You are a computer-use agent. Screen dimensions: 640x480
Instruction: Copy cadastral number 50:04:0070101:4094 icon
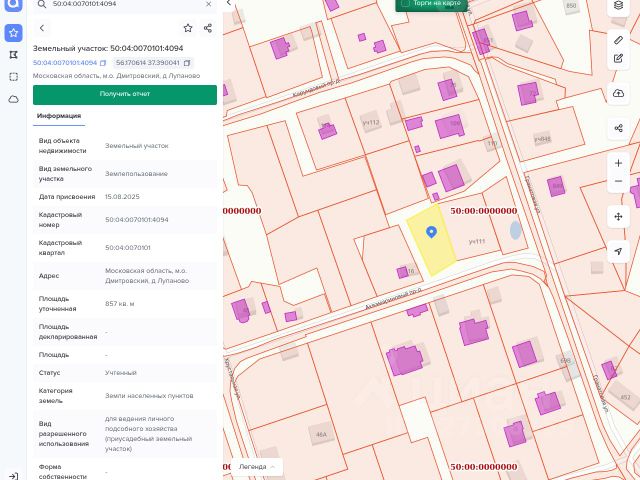click(103, 63)
